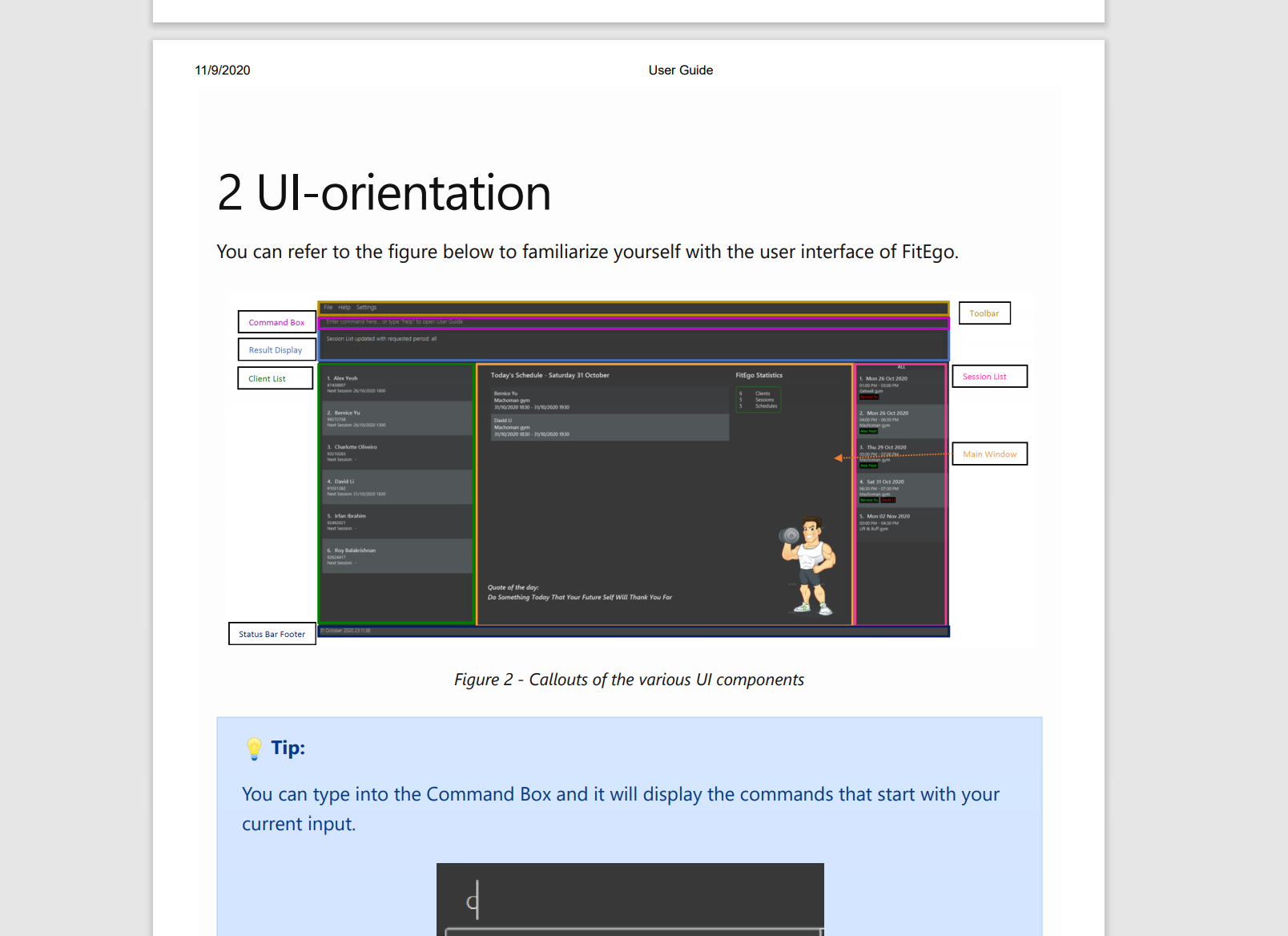
Task: Open the Settings menu in the figure
Action: pos(366,308)
